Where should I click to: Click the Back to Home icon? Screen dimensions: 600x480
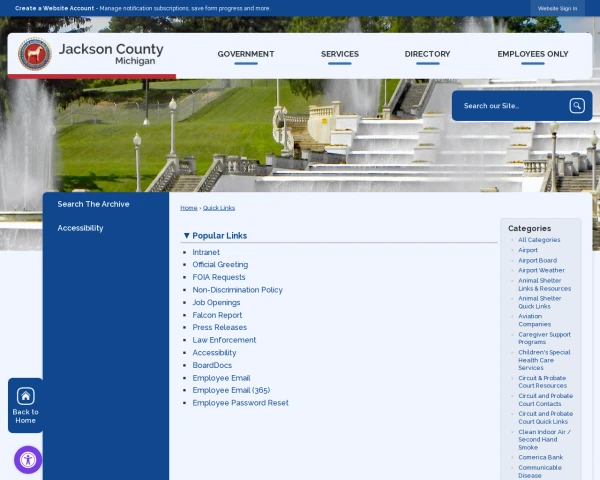coord(25,396)
